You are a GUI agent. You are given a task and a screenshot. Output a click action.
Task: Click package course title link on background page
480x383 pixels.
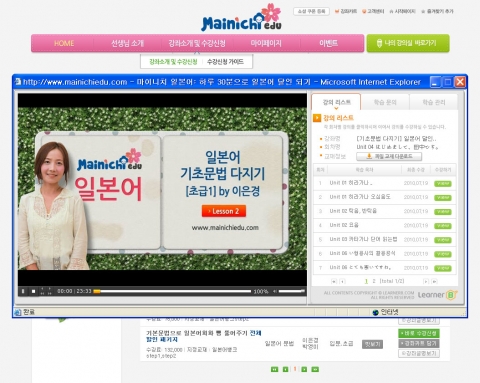click(204, 336)
